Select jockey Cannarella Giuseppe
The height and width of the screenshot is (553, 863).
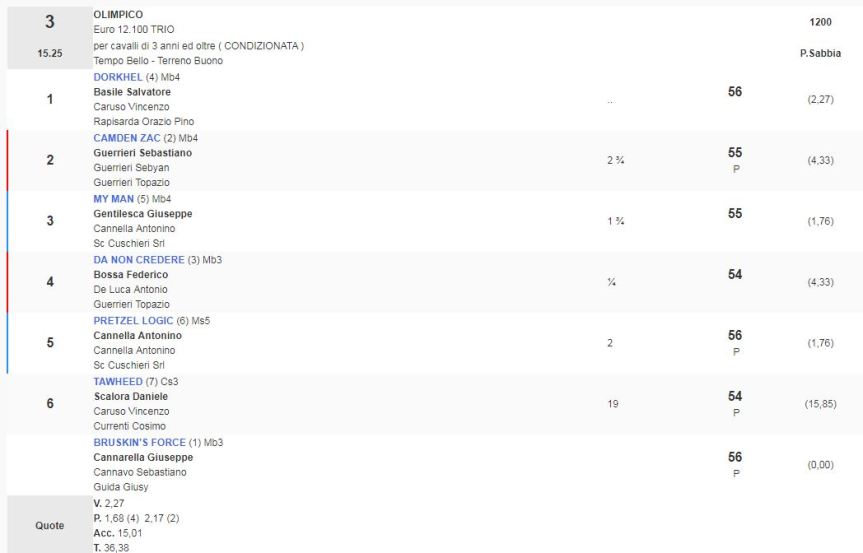(143, 458)
